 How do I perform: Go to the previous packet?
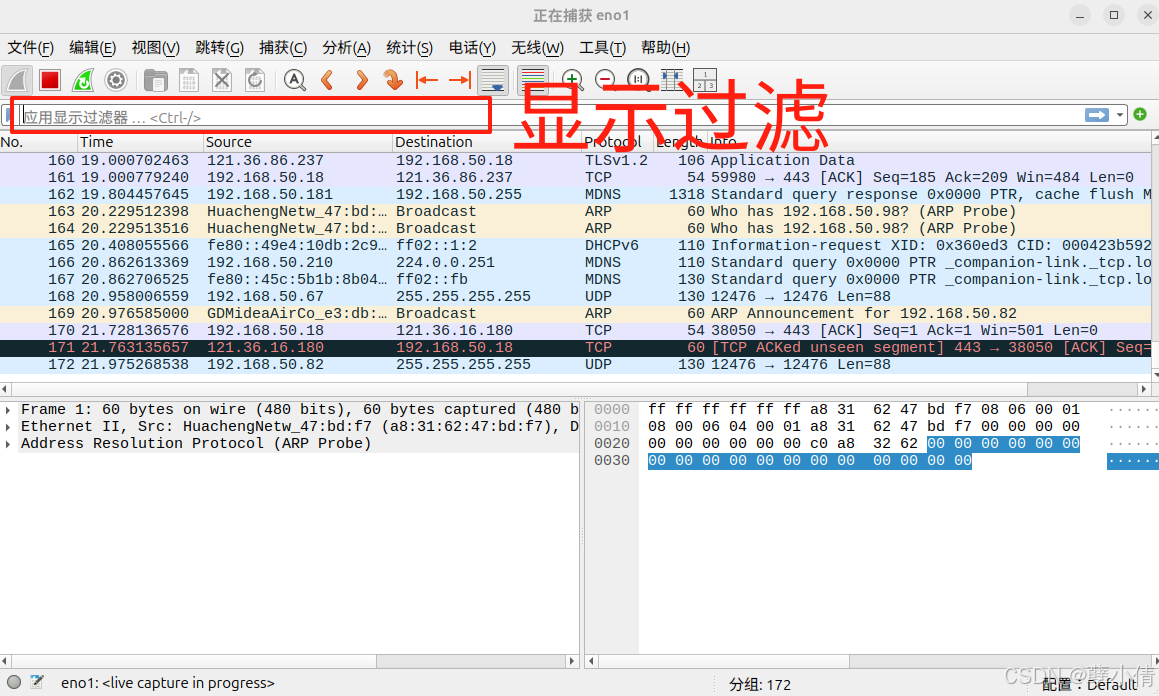[x=327, y=80]
